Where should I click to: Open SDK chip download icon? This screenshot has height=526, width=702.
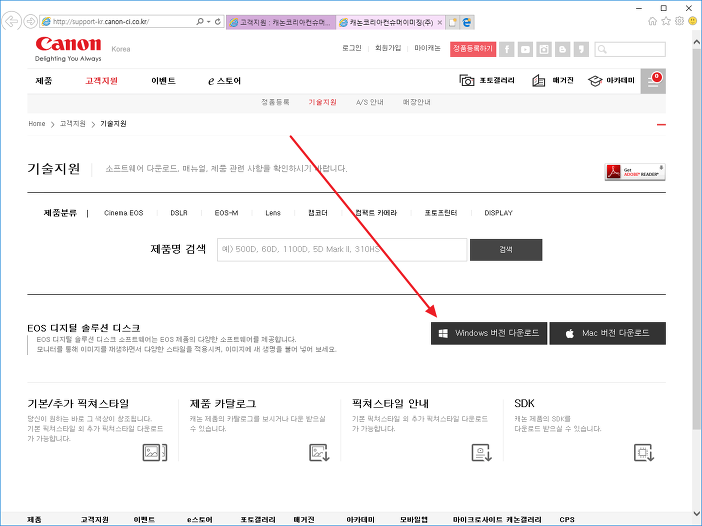(644, 453)
